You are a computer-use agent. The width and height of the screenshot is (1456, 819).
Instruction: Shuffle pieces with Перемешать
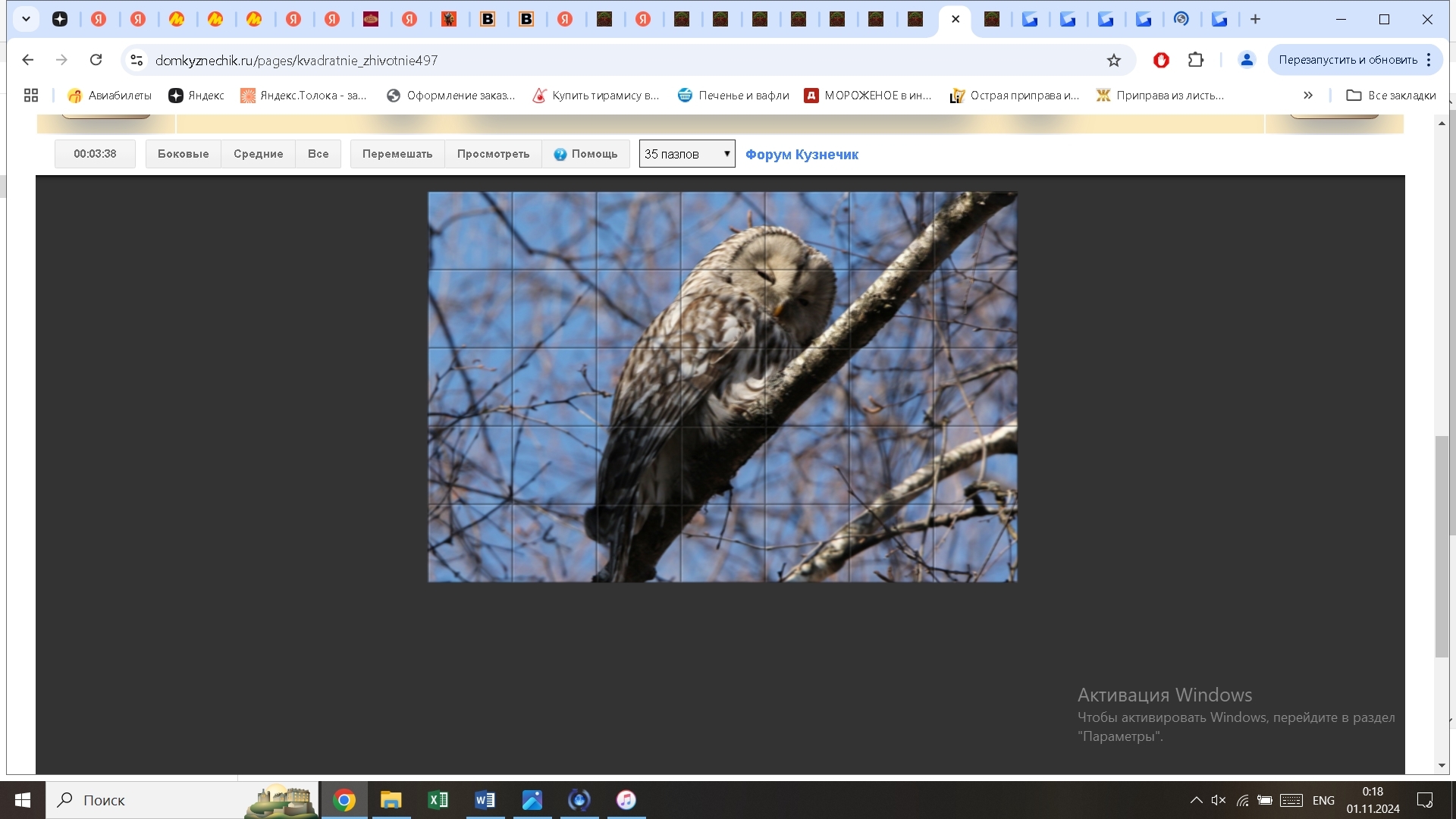pyautogui.click(x=397, y=154)
